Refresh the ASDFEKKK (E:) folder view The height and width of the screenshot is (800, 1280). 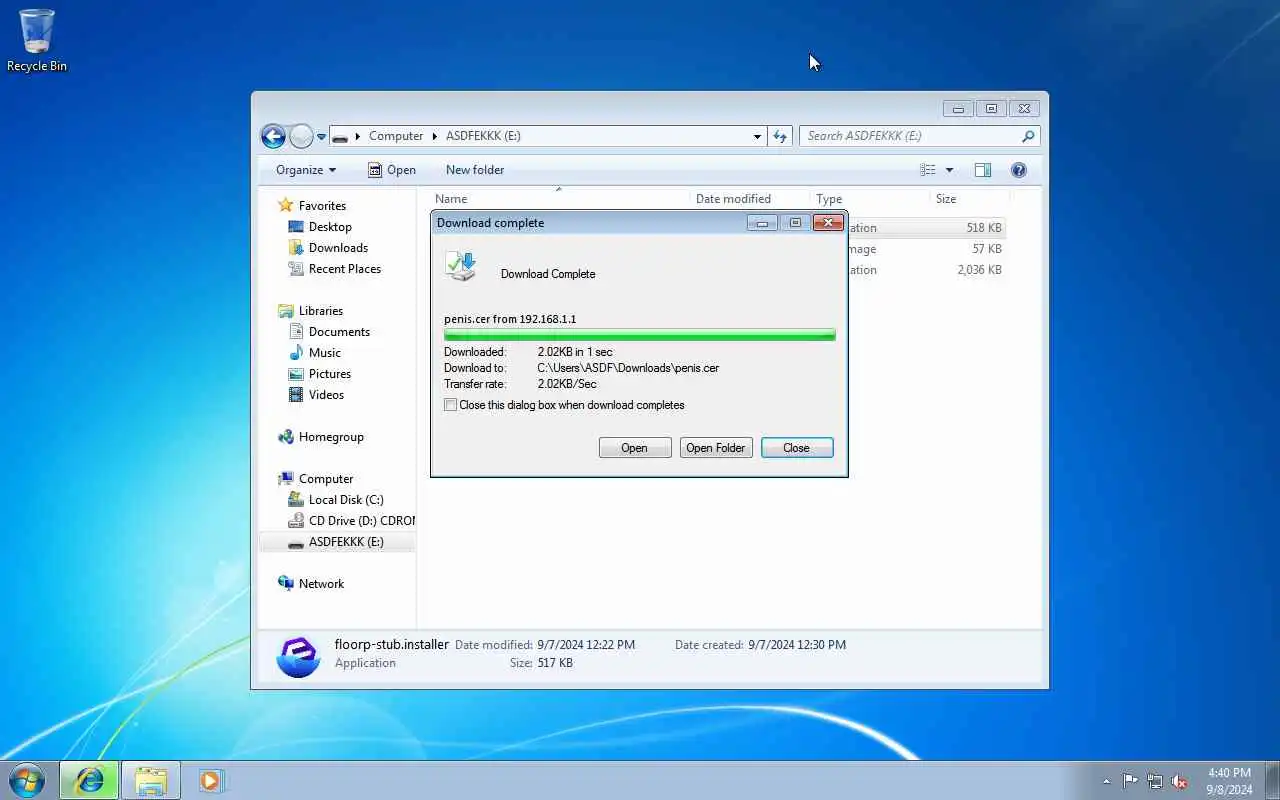pos(781,136)
